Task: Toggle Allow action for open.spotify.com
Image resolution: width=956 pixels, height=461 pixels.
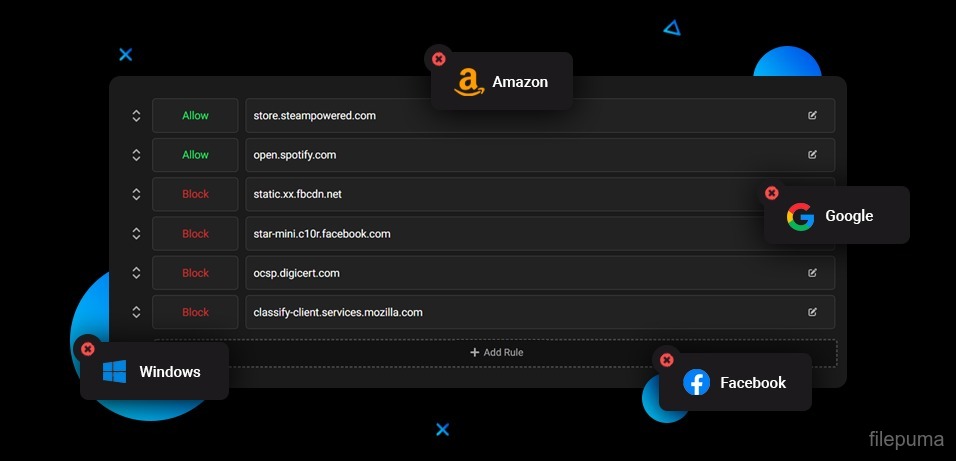Action: click(195, 155)
